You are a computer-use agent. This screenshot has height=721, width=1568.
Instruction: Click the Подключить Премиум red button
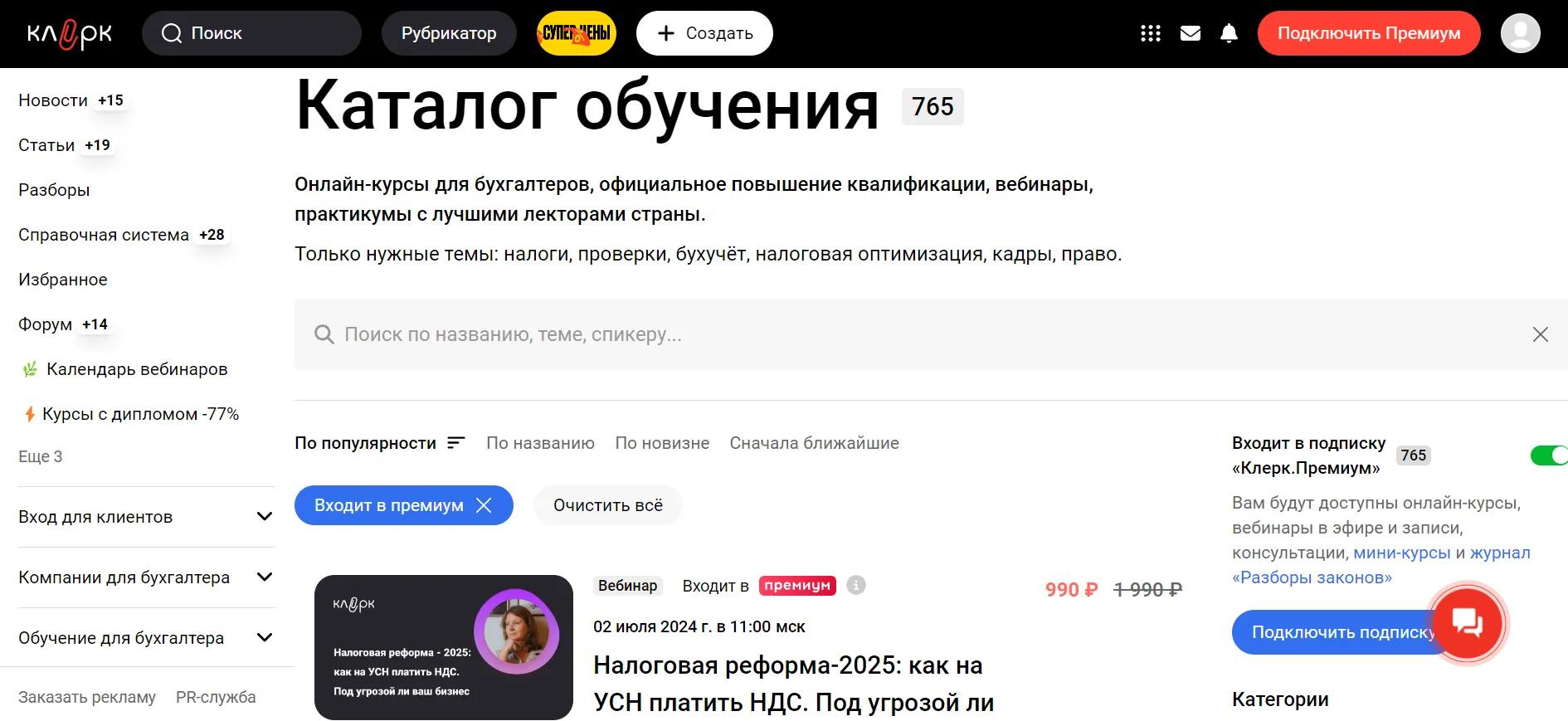click(x=1369, y=33)
